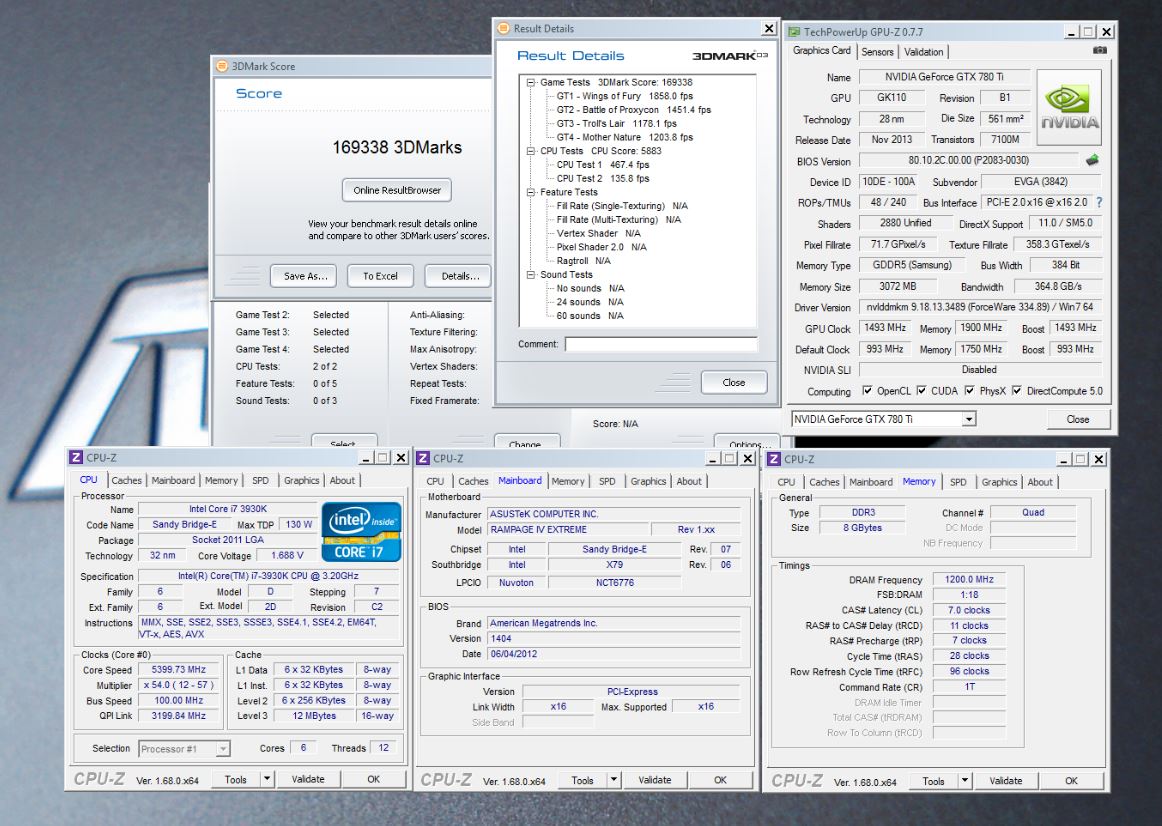This screenshot has height=826, width=1162.
Task: Click the CPU-Z icon in Memory window title bar
Action: (x=774, y=459)
